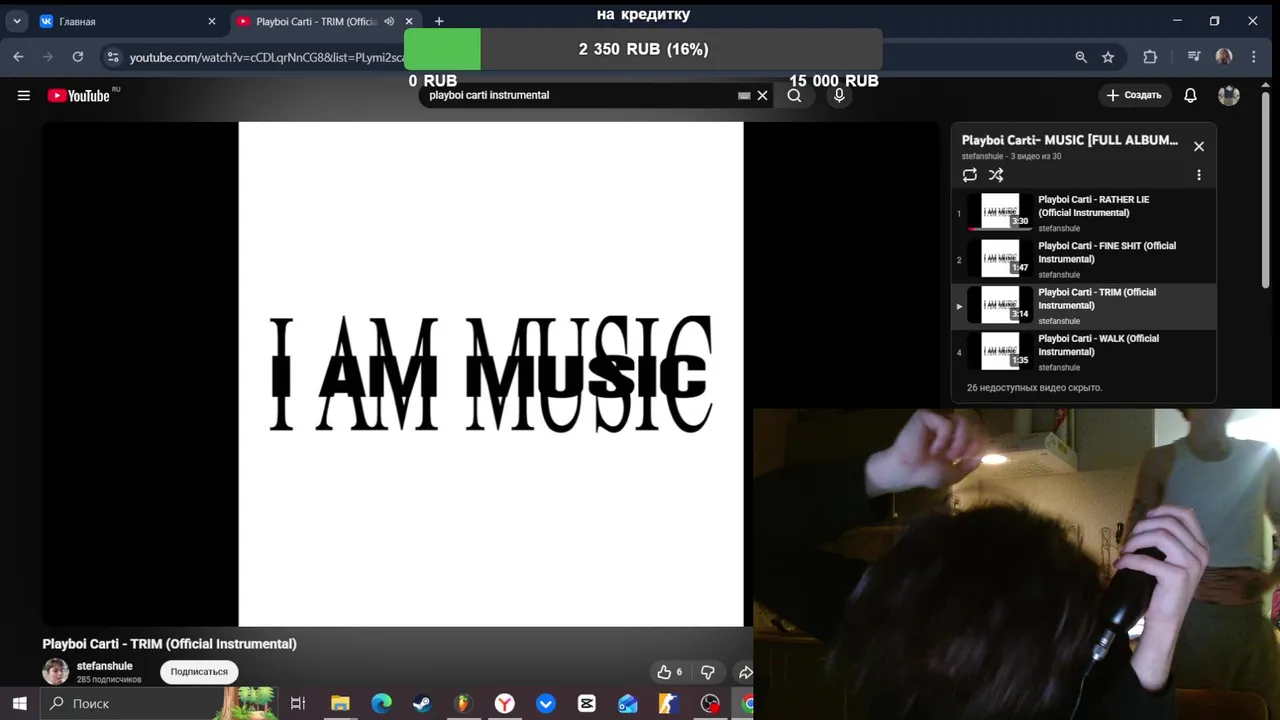Select the current TRIM playlist entry
This screenshot has width=1280, height=720.
(x=1084, y=306)
